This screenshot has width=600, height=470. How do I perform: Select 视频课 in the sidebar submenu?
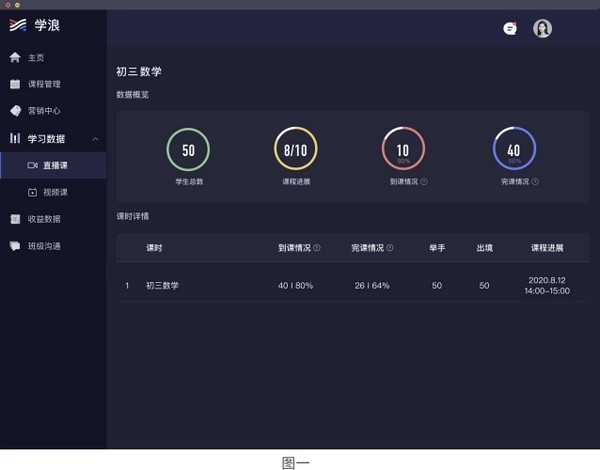[x=54, y=192]
